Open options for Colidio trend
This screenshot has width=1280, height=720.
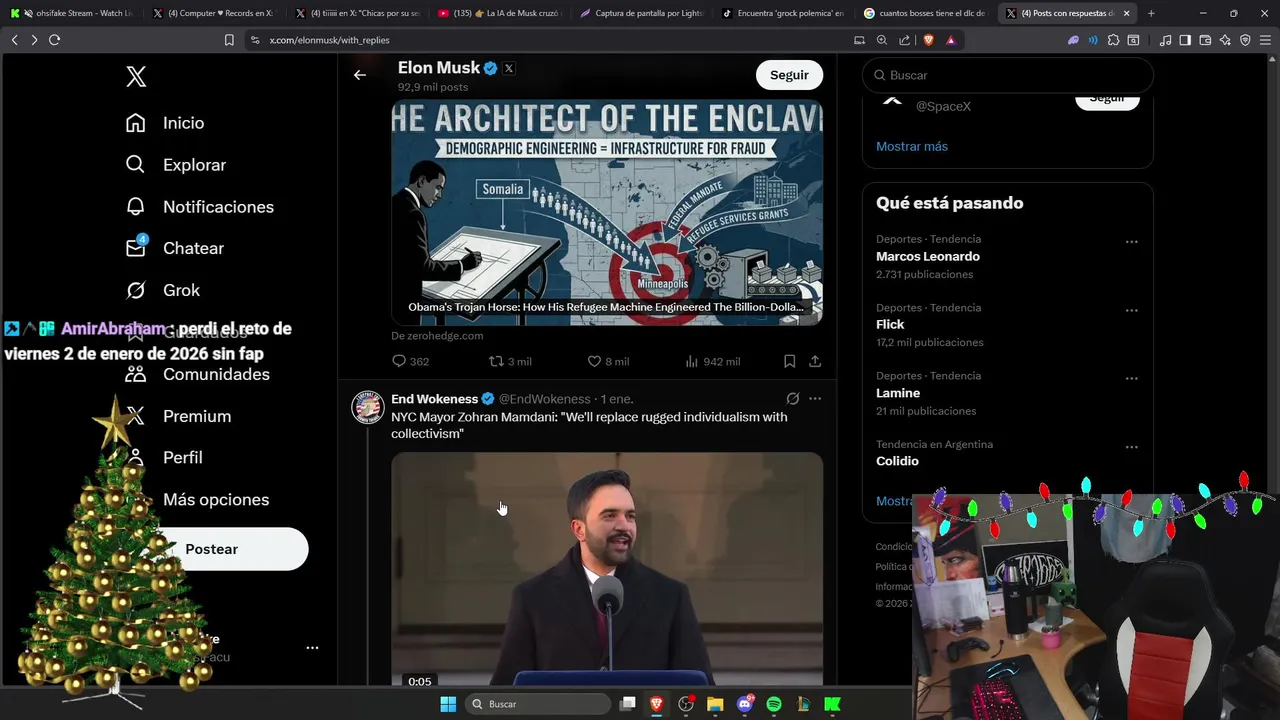coord(1132,447)
